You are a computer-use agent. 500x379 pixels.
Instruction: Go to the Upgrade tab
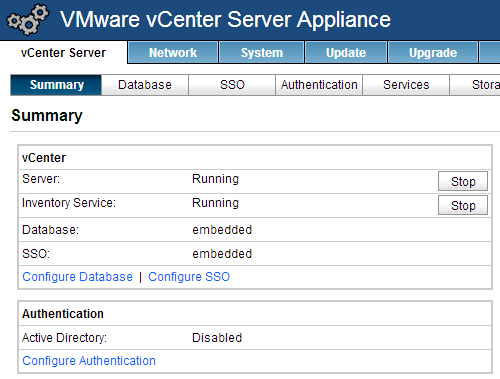[x=433, y=52]
